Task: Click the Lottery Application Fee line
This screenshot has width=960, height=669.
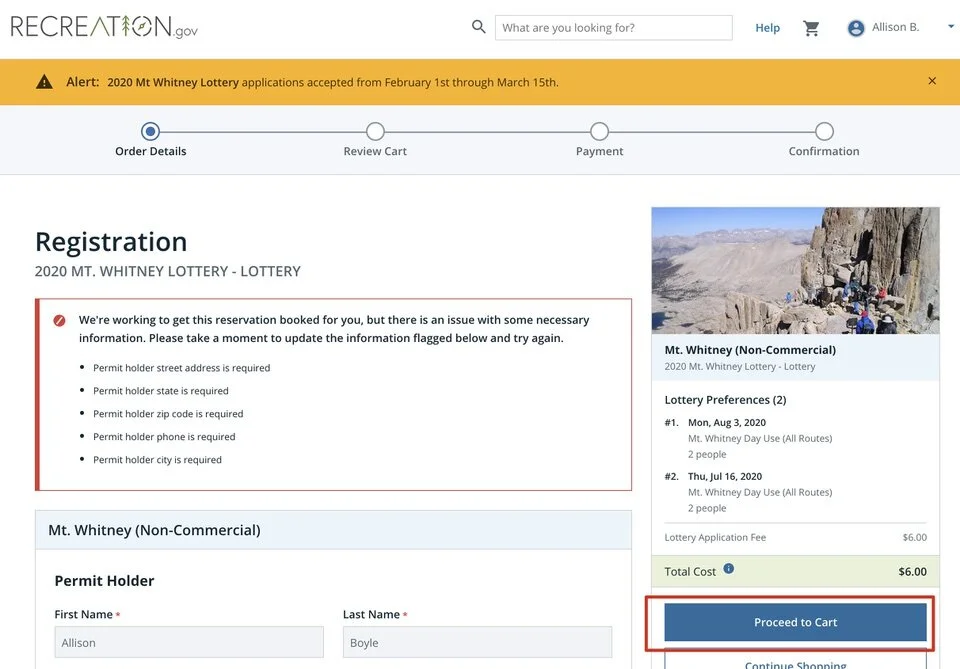Action: pyautogui.click(x=795, y=537)
